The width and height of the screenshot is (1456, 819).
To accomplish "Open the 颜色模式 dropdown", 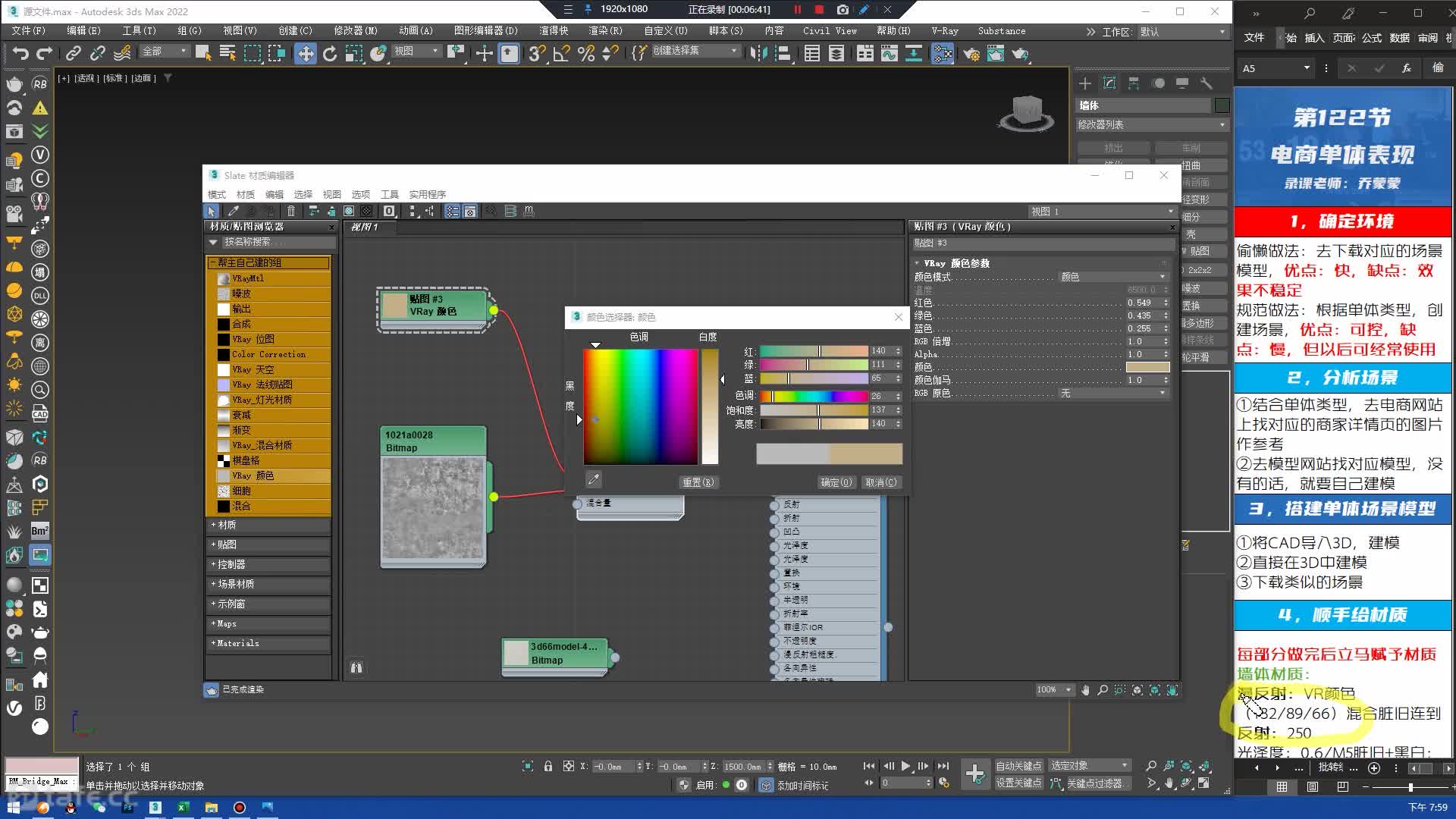I will point(1113,277).
